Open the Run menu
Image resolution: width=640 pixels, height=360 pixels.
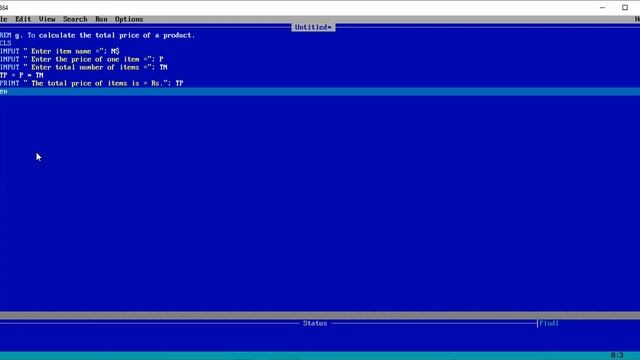click(x=101, y=19)
